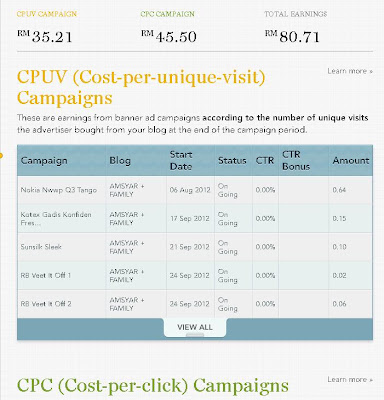Select the Kotex Gadis Konfiden campaign row
The width and height of the screenshot is (384, 400).
click(x=195, y=218)
